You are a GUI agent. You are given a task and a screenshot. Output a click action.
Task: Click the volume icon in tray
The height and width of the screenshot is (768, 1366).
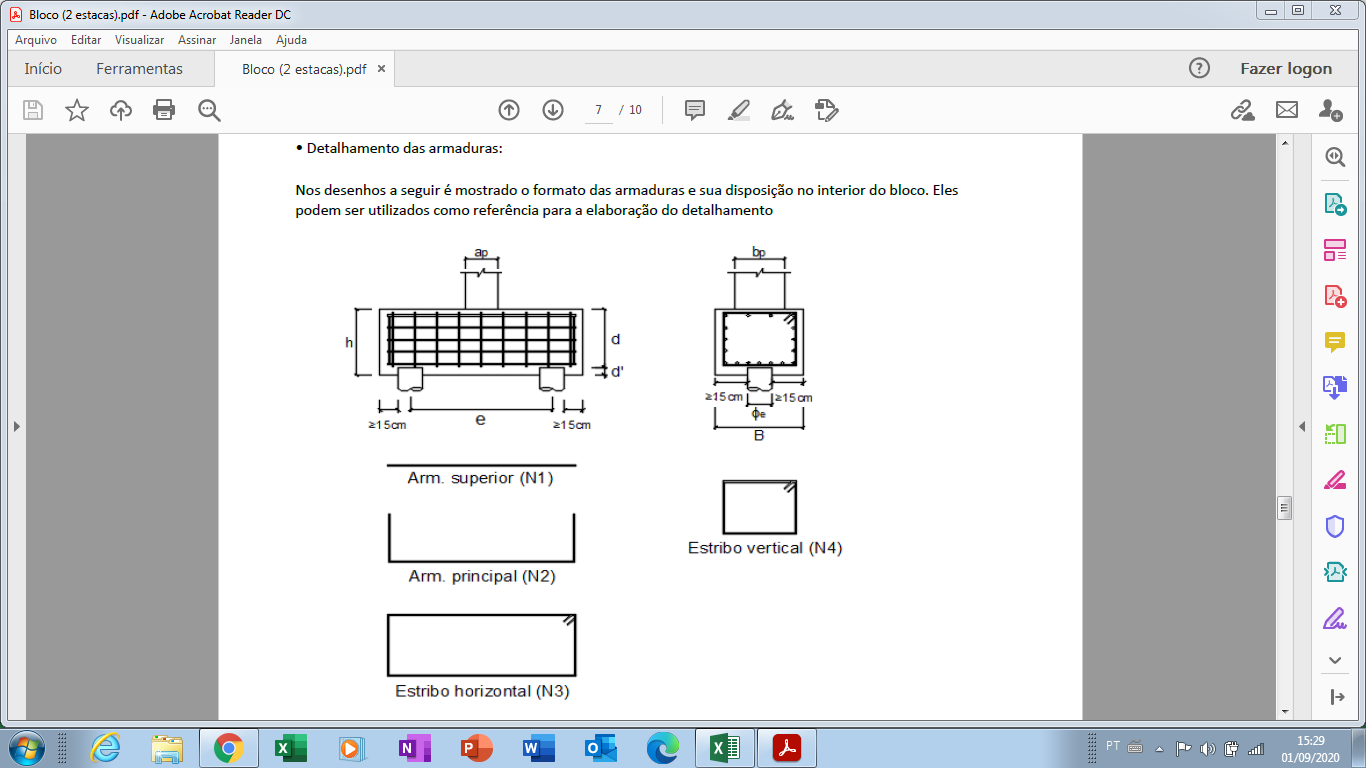1207,748
